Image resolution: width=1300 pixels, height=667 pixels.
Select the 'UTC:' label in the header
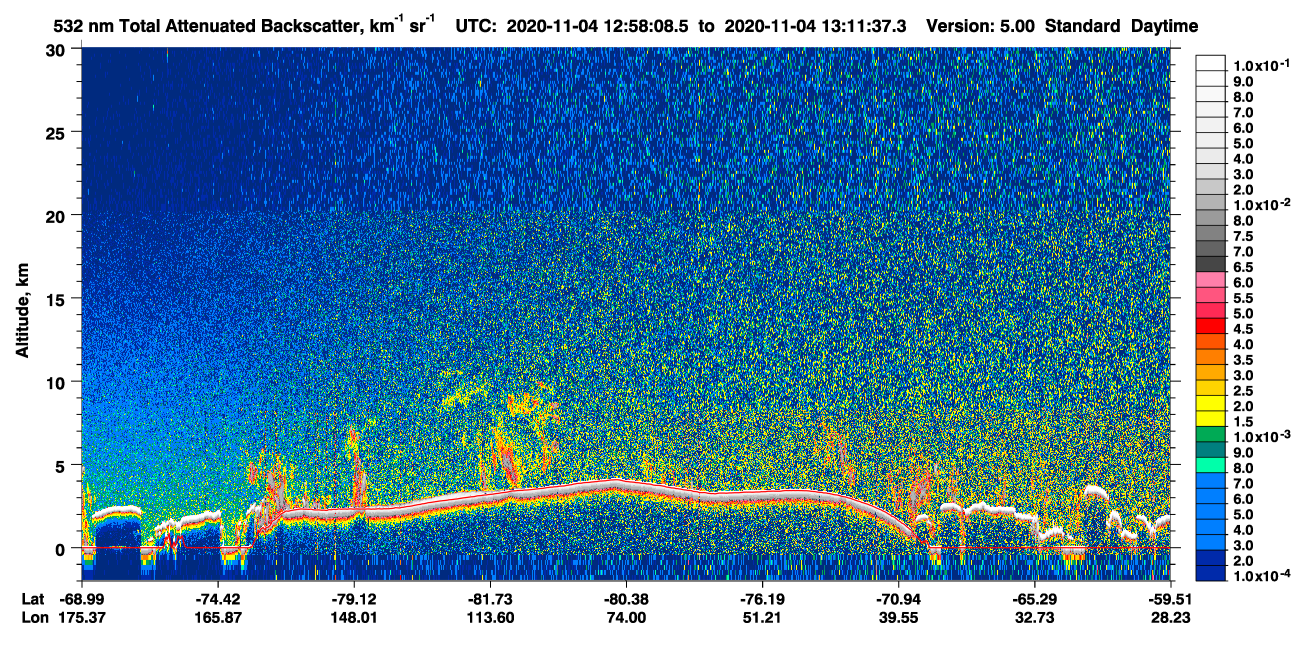pyautogui.click(x=476, y=26)
